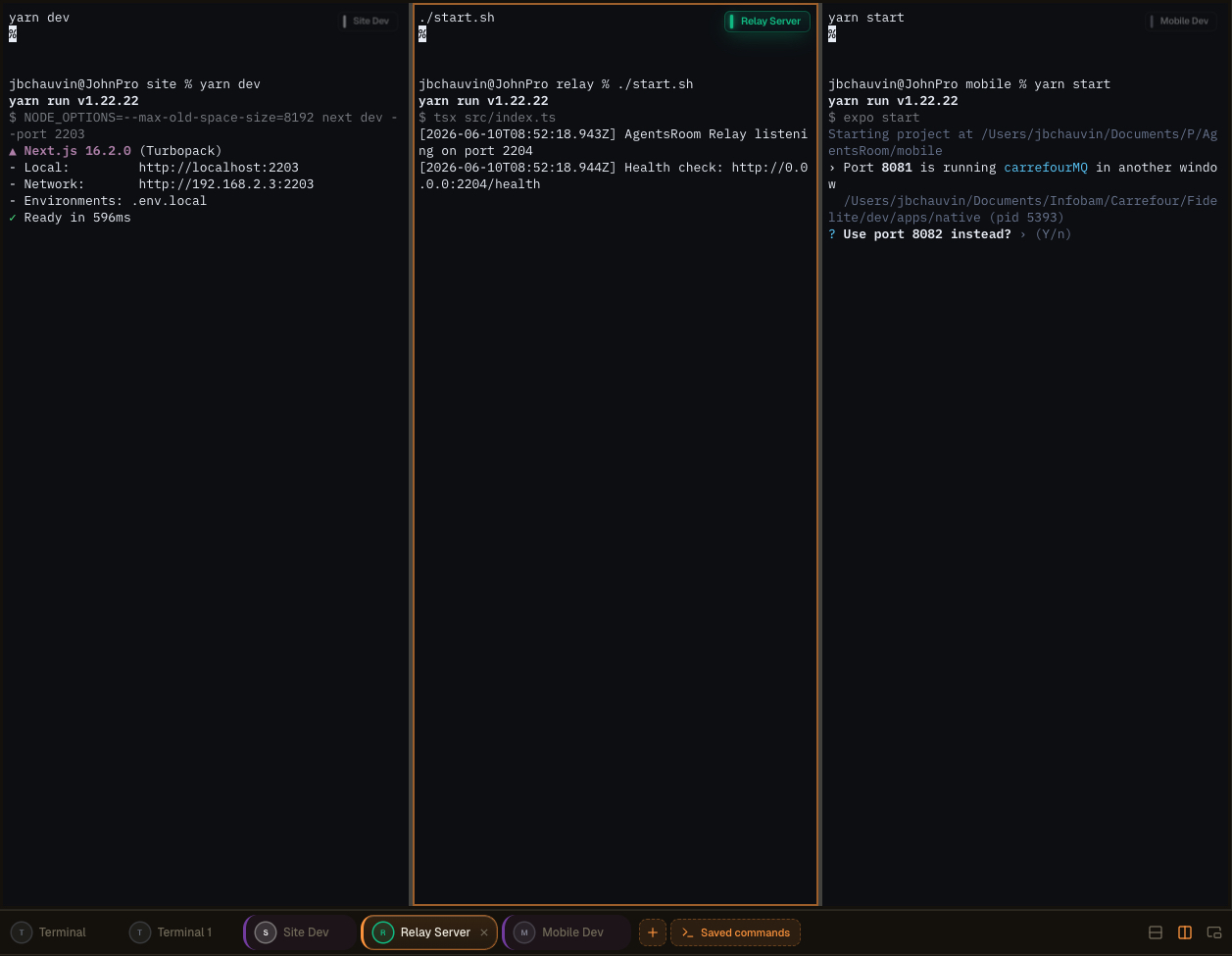Click the health check URL in Relay pane
The height and width of the screenshot is (956, 1232).
pos(613,176)
